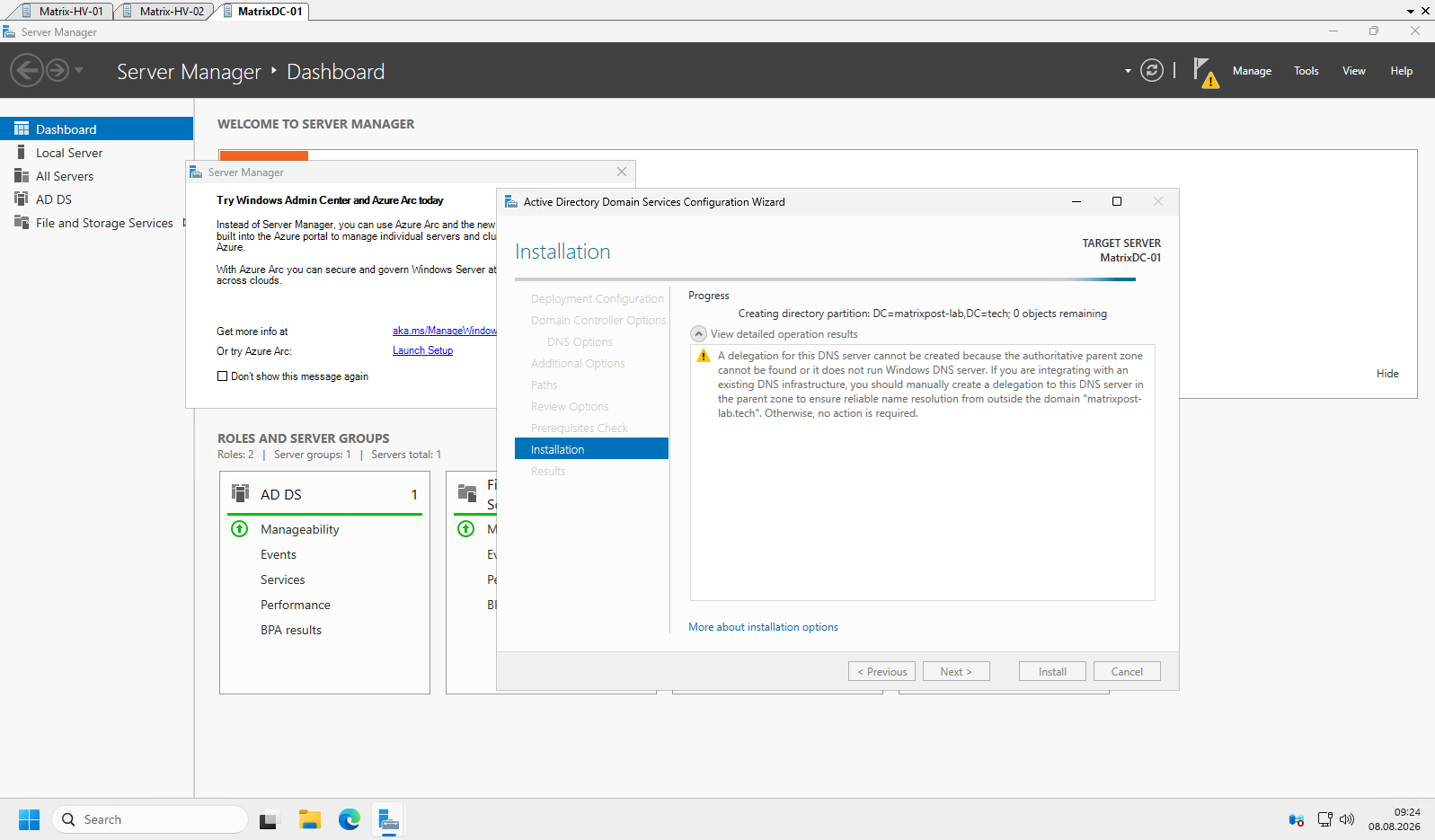
Task: Hide the Welcome to Server Manager panel
Action: pyautogui.click(x=1387, y=374)
